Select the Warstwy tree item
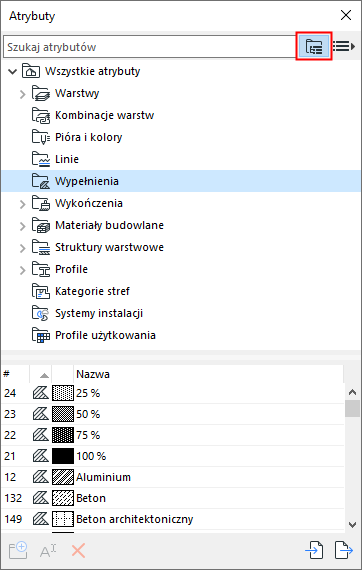 click(77, 93)
